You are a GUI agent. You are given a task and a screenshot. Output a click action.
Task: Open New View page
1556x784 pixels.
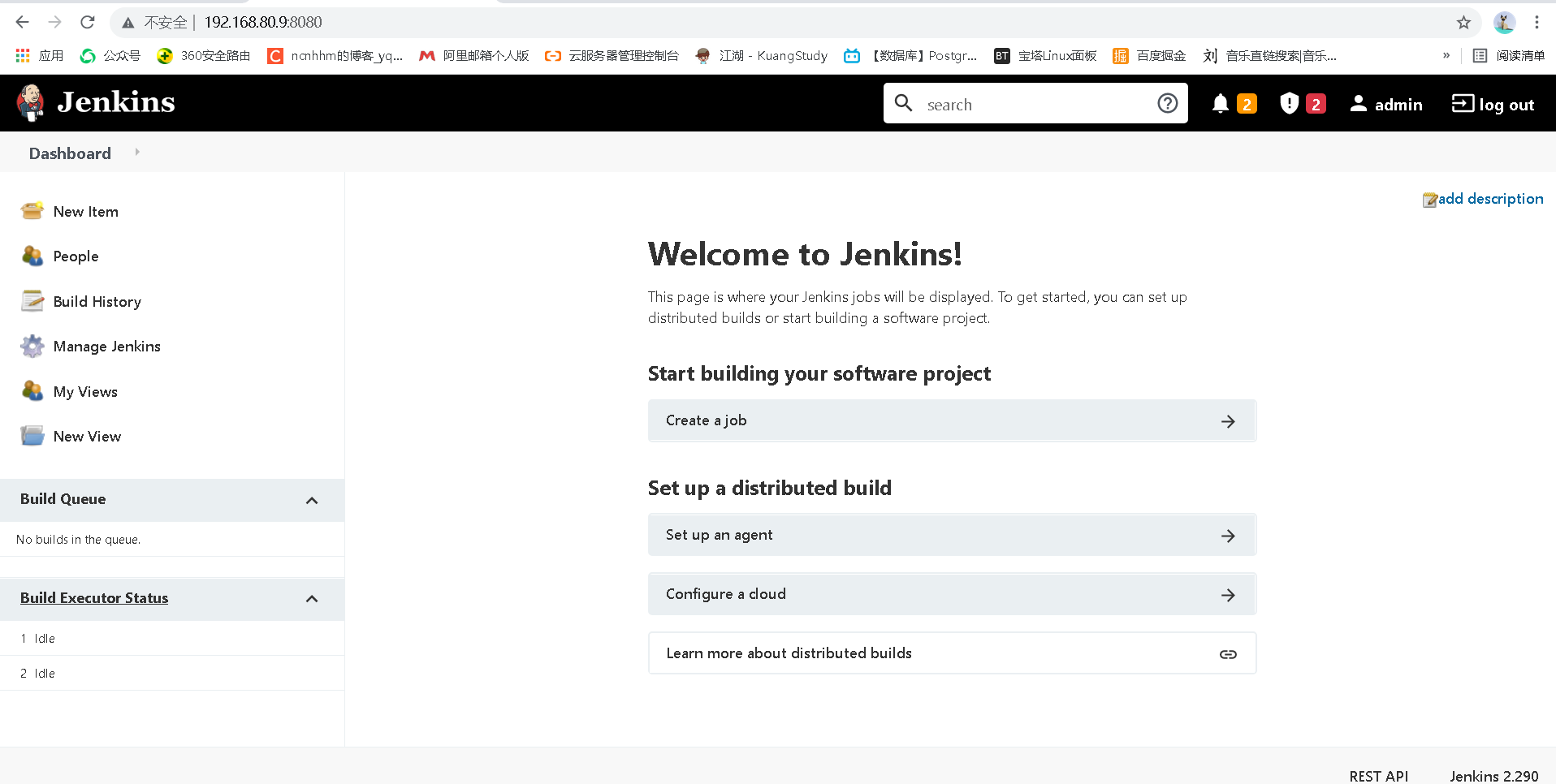[87, 437]
